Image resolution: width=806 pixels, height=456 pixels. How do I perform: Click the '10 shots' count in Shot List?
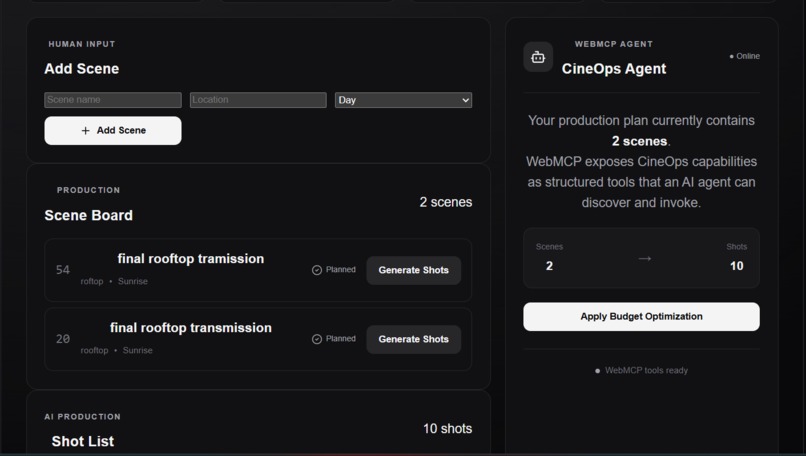[x=447, y=429]
